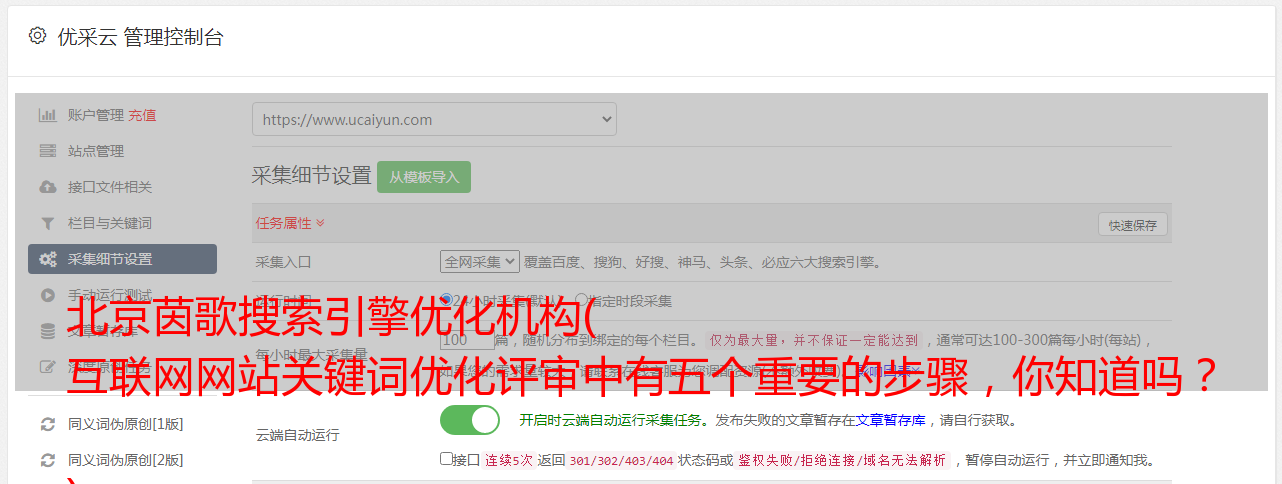Open the https://www.ucaiyun.com site dropdown
This screenshot has height=484, width=1282.
click(x=434, y=119)
